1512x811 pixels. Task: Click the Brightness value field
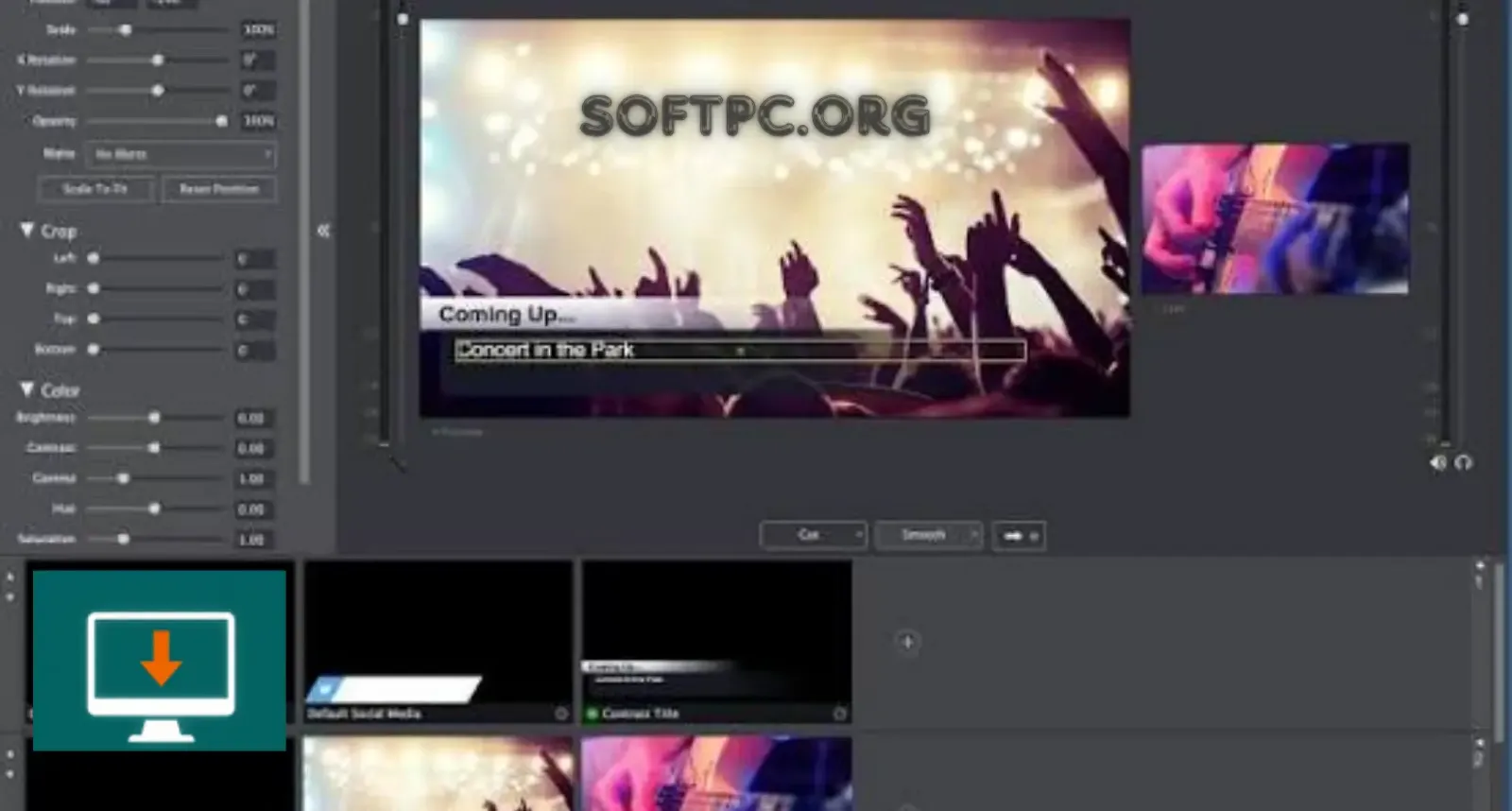255,418
